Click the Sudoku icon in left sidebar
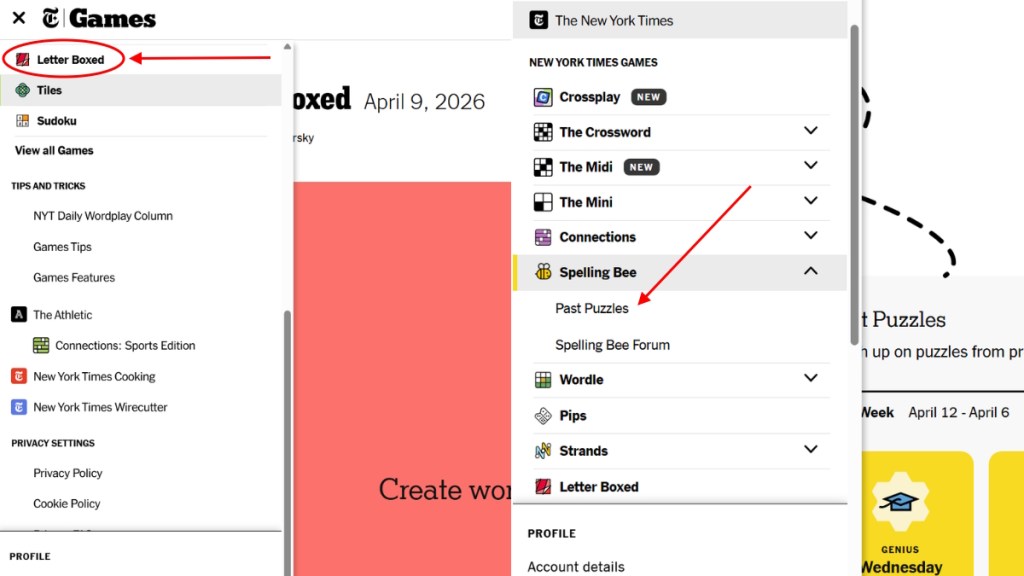This screenshot has width=1024, height=576. click(22, 121)
